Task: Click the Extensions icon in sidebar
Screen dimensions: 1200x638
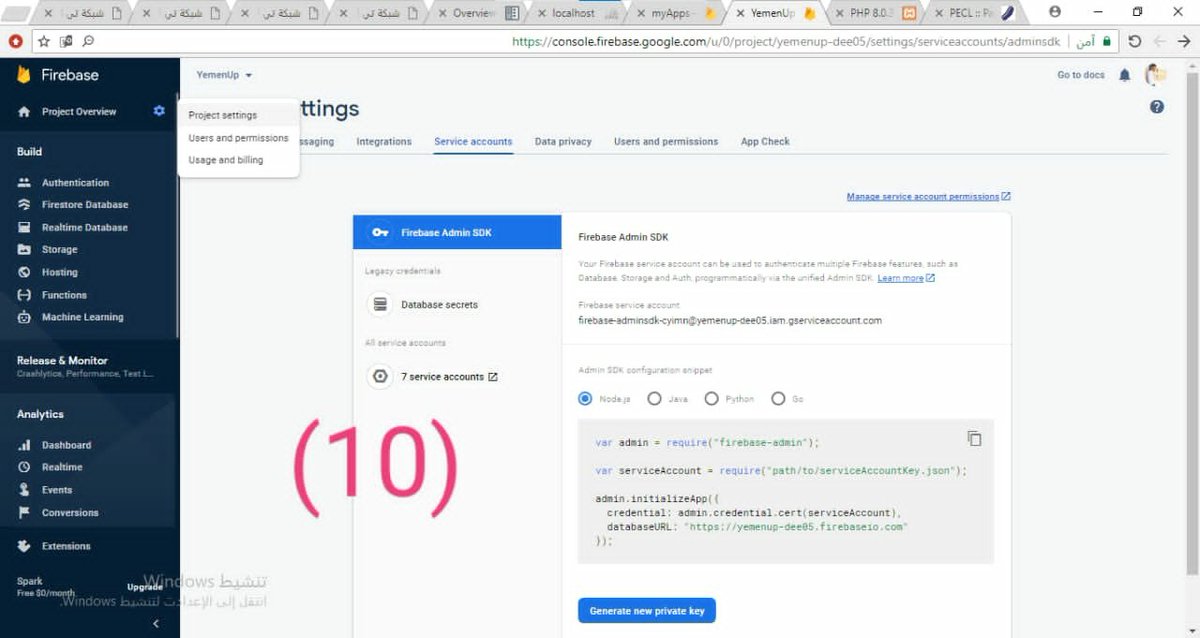Action: (24, 546)
